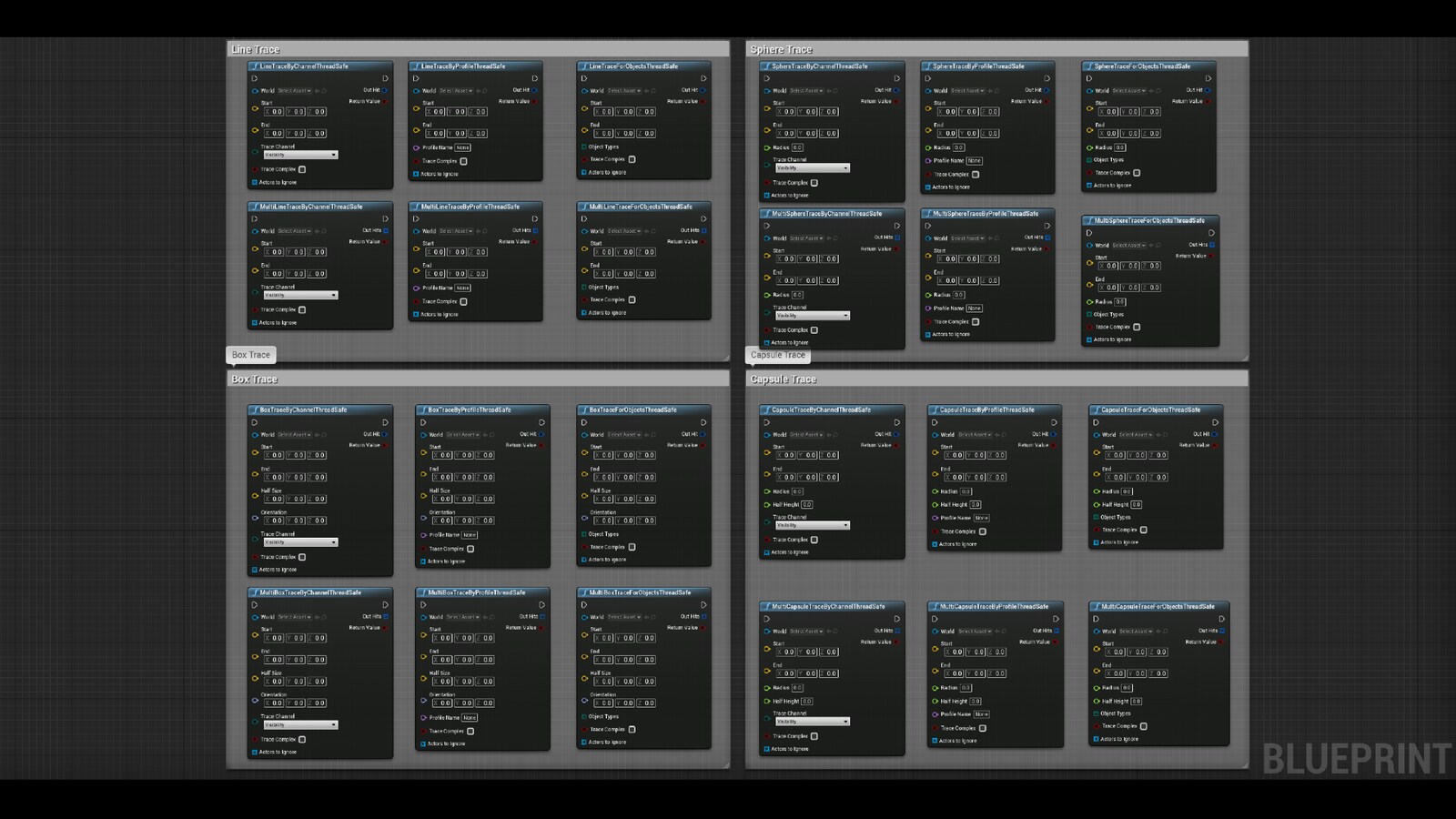
Task: Select the Capsule Trace comment label
Action: pos(779,356)
